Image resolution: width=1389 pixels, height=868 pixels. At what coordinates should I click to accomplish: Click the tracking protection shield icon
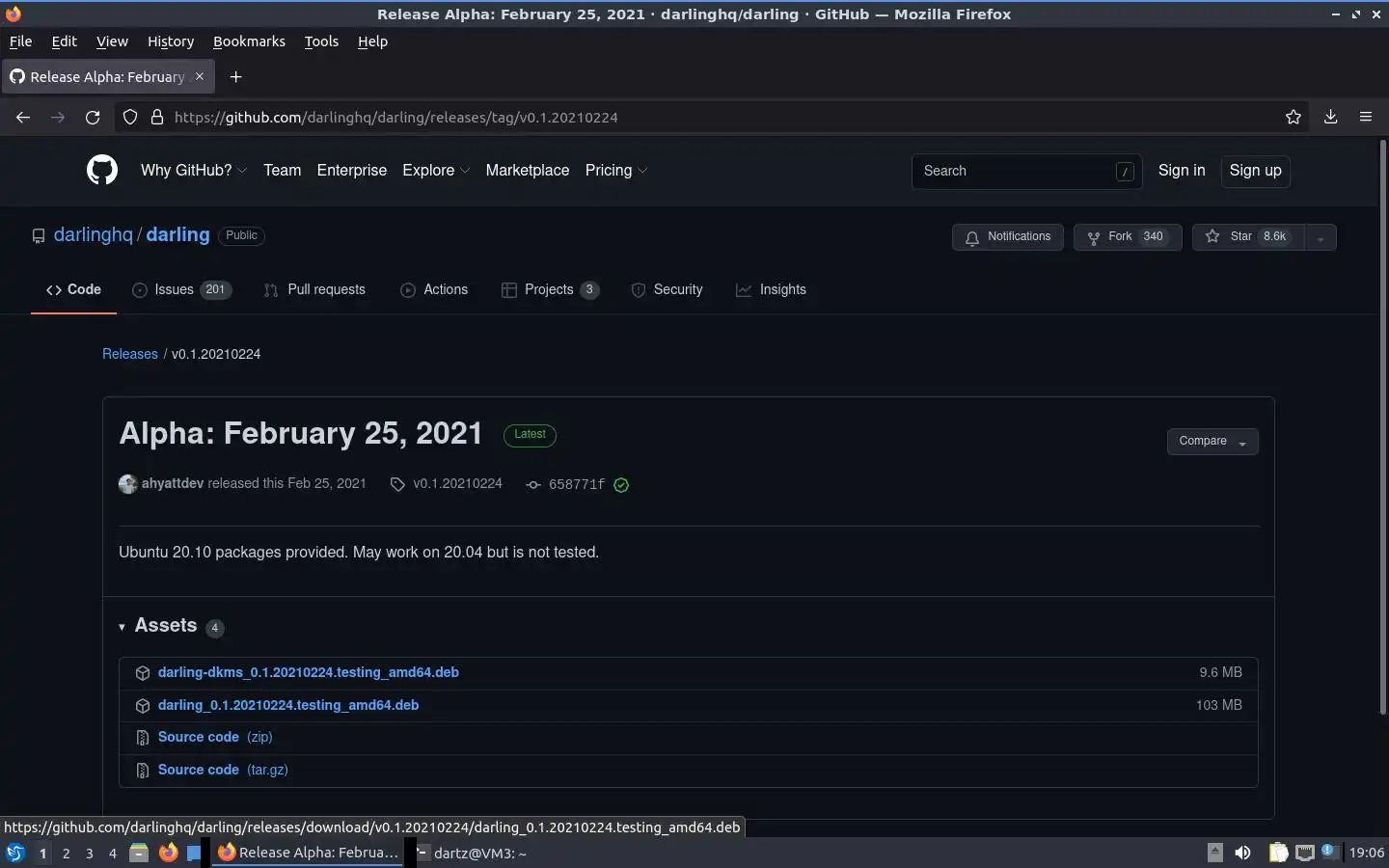(130, 117)
